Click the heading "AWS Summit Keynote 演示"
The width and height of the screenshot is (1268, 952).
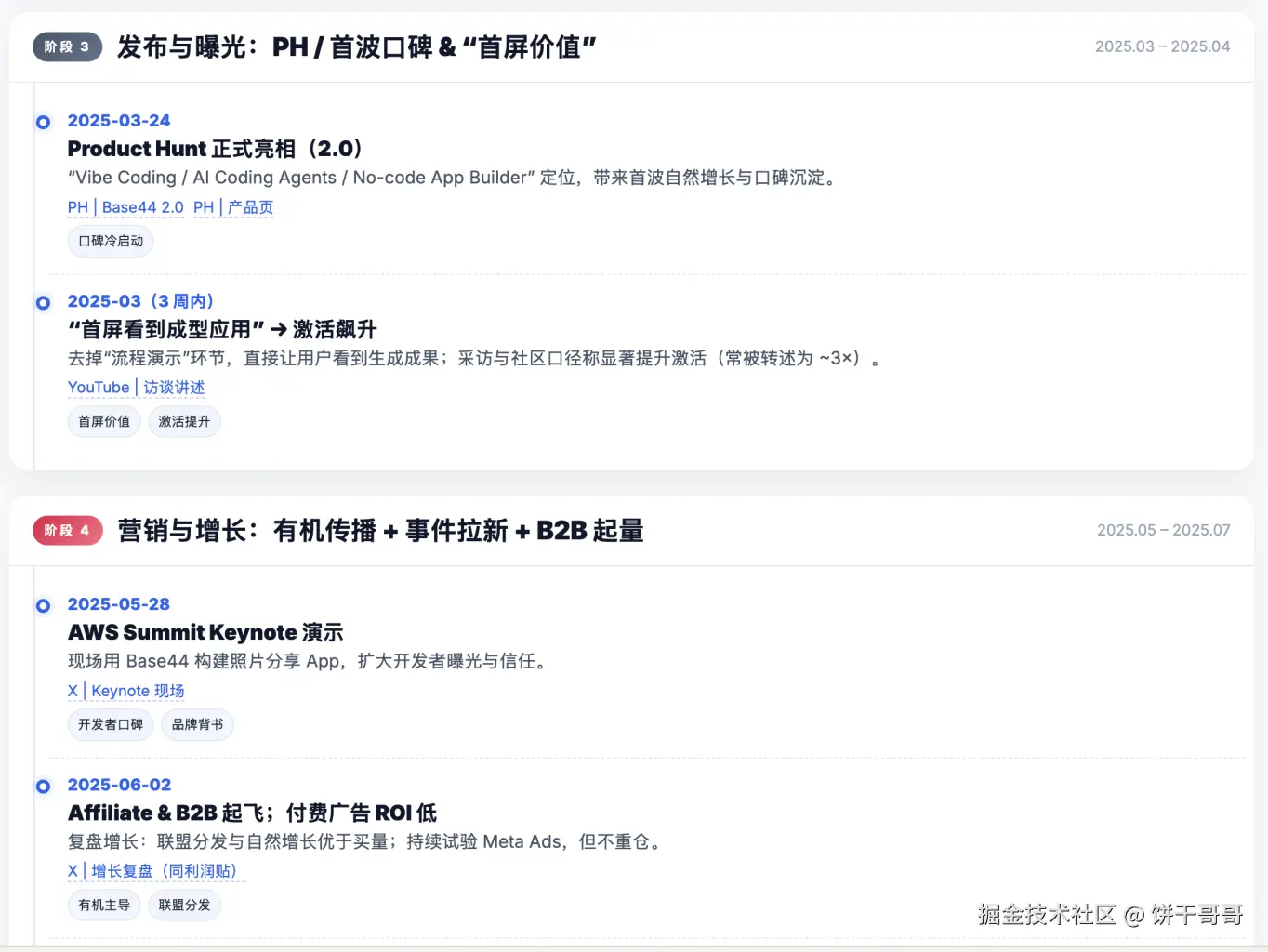(205, 632)
